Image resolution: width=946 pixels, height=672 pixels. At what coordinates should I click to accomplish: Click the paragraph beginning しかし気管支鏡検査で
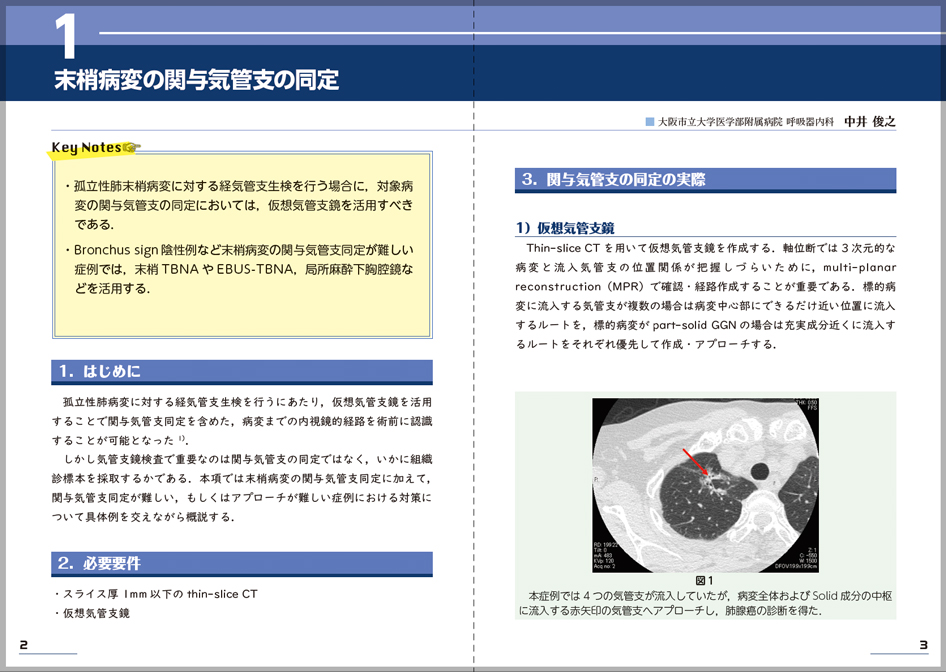[242, 488]
